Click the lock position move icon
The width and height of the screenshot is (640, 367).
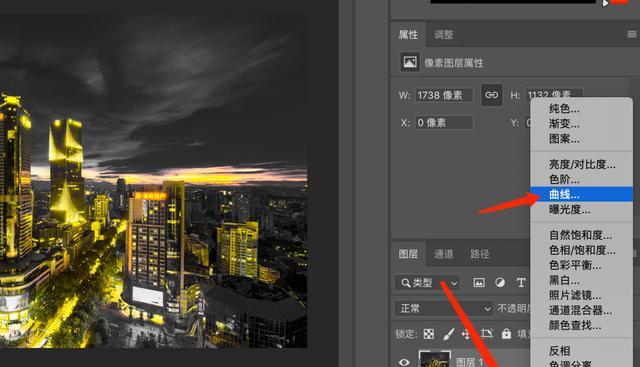click(x=466, y=334)
